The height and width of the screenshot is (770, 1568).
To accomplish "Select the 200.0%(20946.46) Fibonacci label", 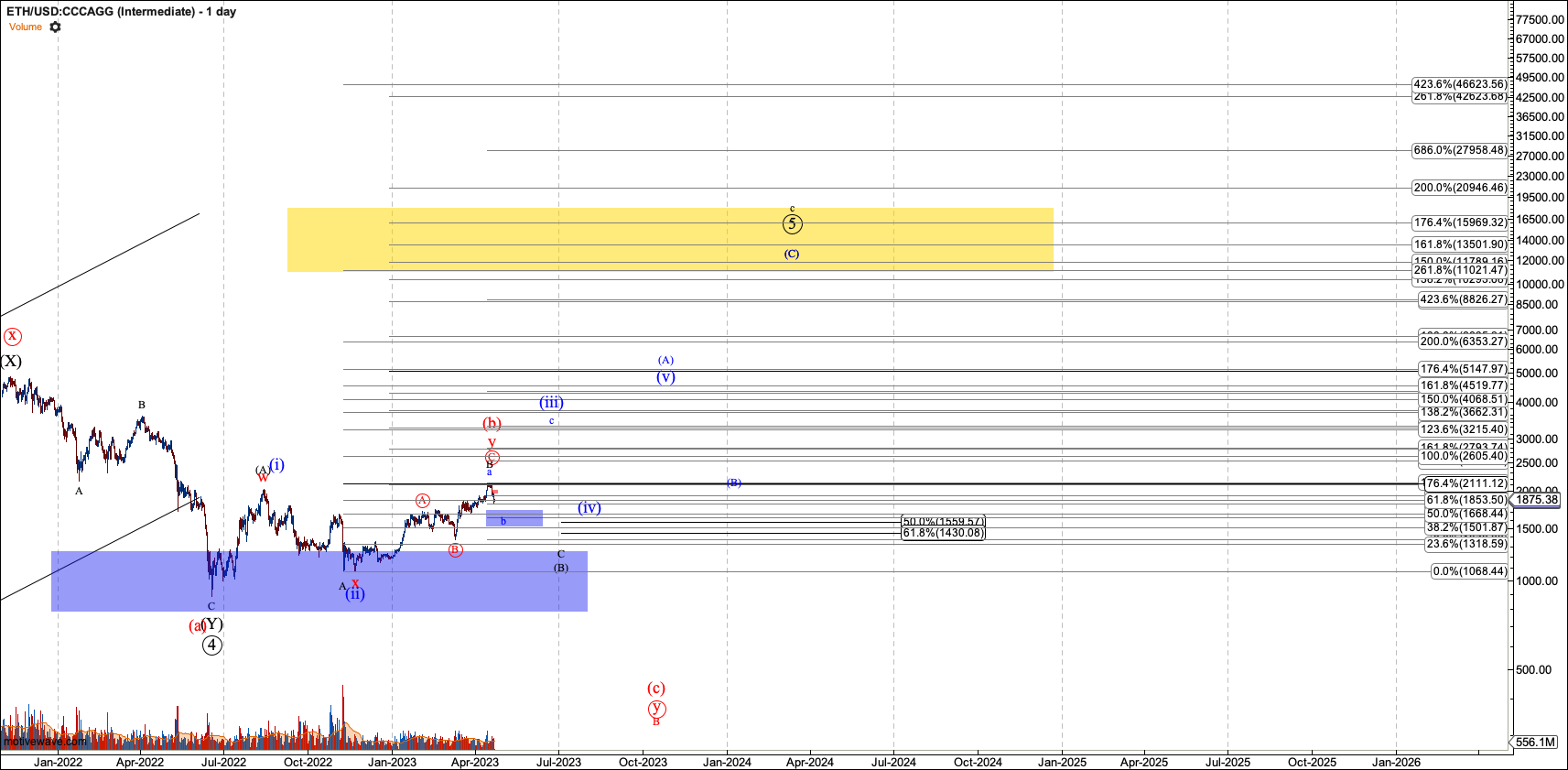I will tap(1459, 188).
